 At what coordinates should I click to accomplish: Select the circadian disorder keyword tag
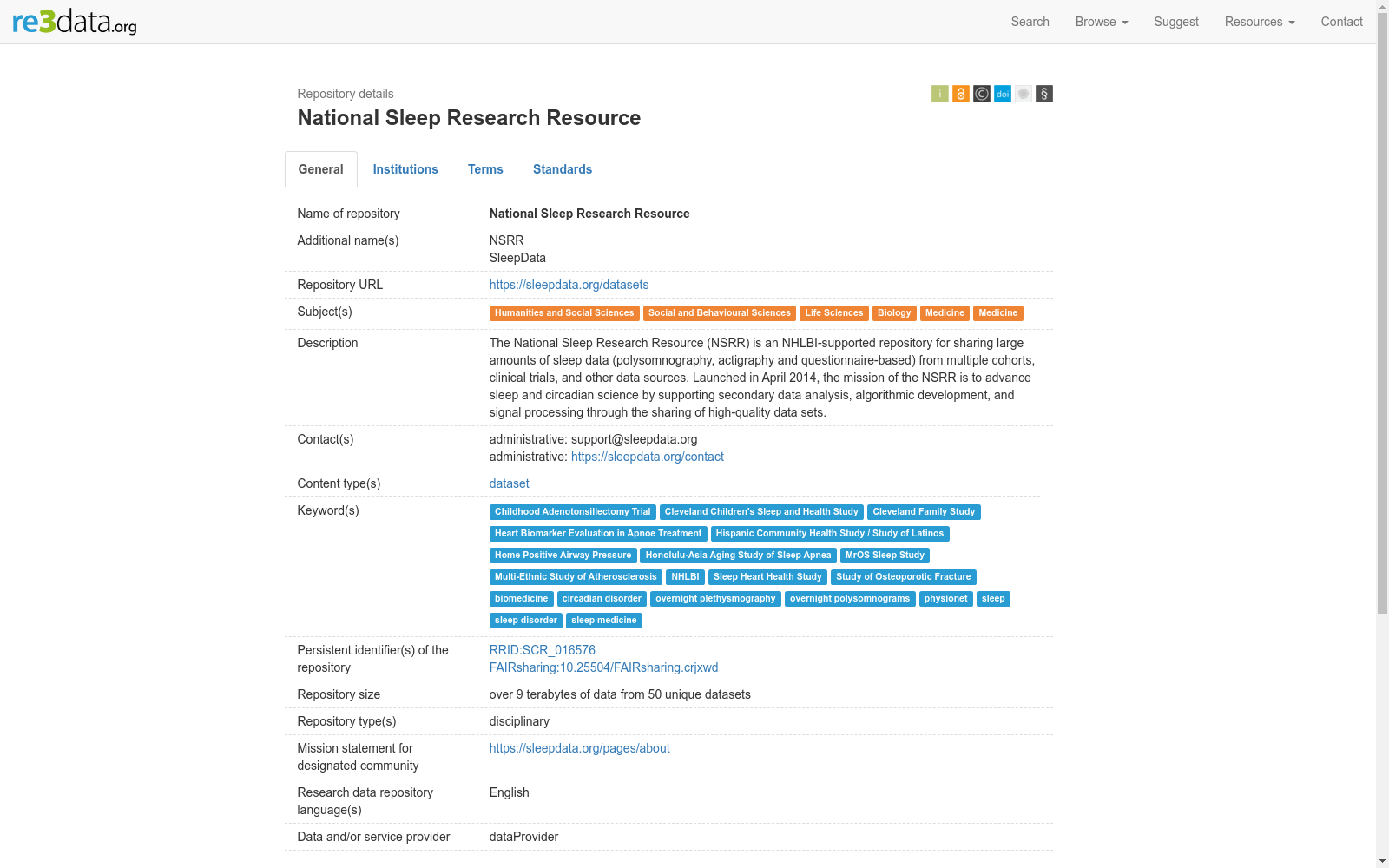coord(602,599)
